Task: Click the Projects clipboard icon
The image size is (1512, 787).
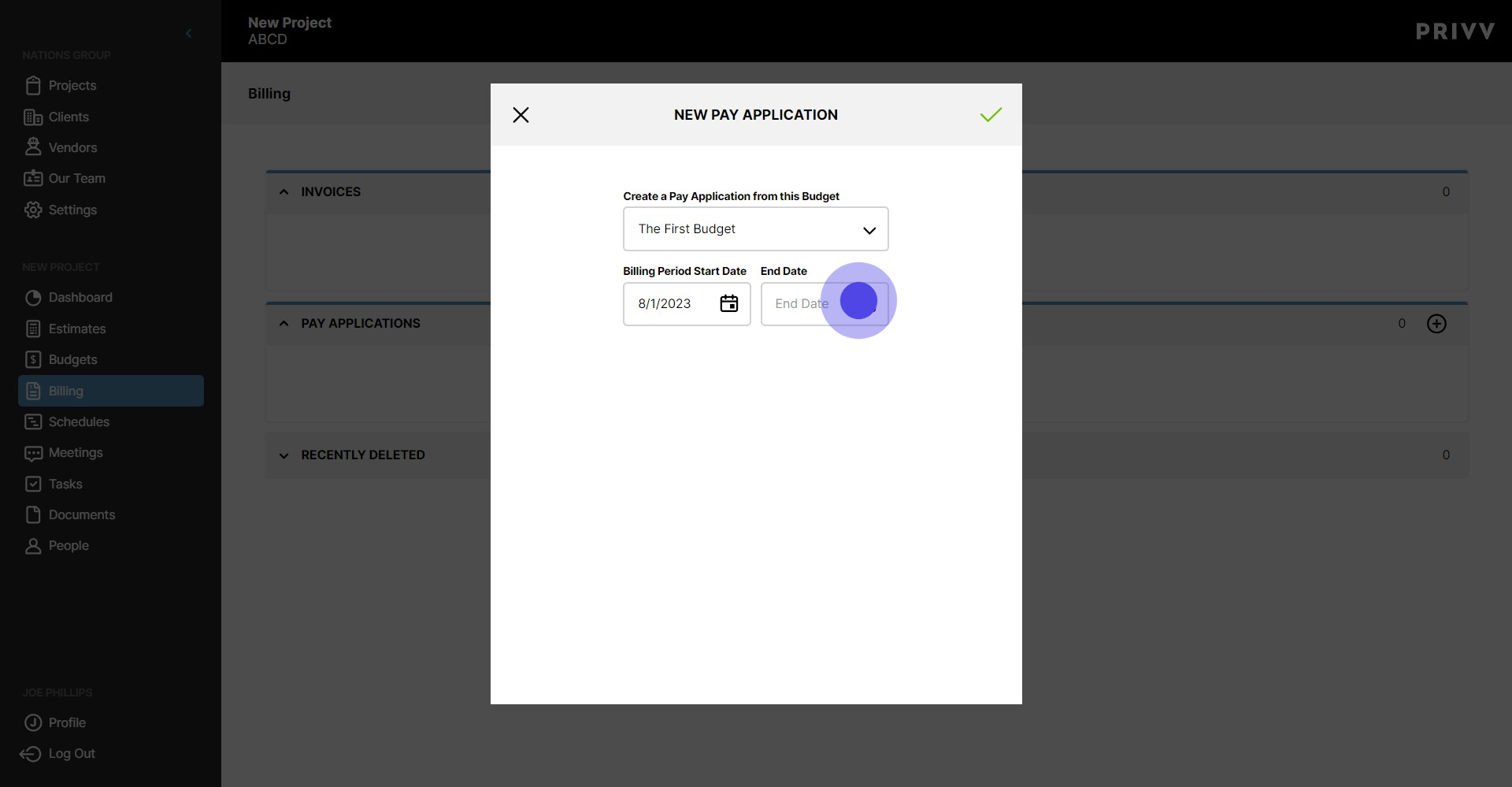Action: click(33, 85)
